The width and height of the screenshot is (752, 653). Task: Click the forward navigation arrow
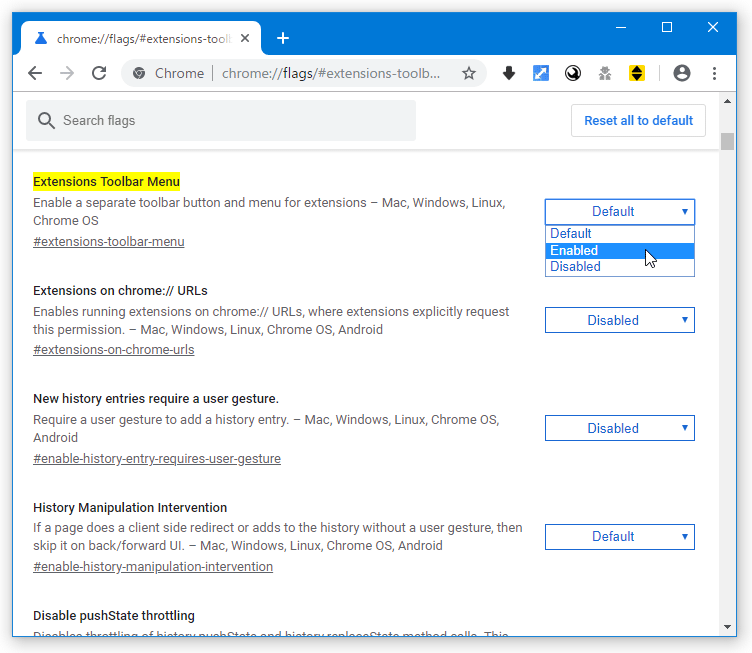67,73
